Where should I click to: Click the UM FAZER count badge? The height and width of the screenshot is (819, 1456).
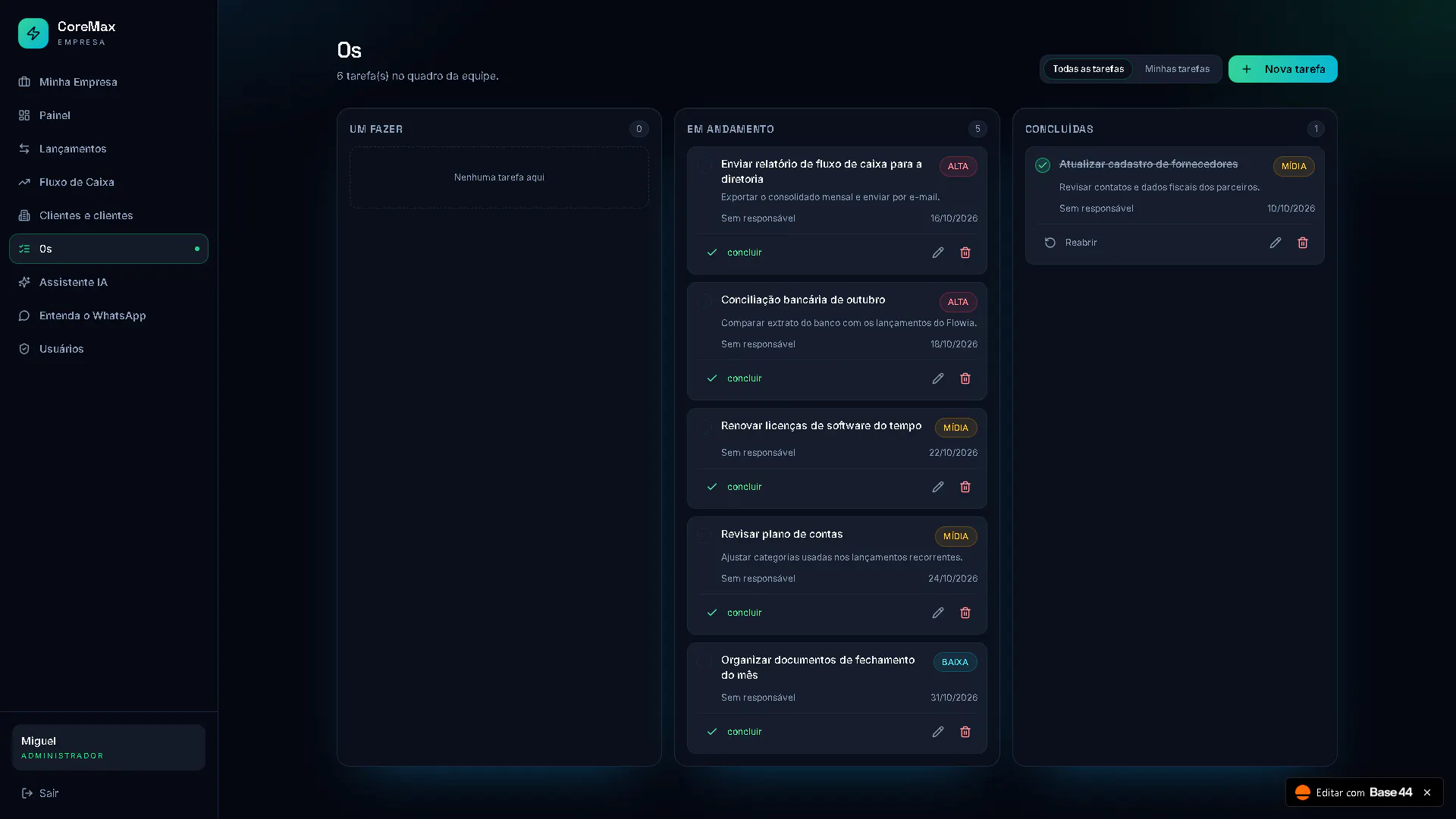(x=639, y=129)
